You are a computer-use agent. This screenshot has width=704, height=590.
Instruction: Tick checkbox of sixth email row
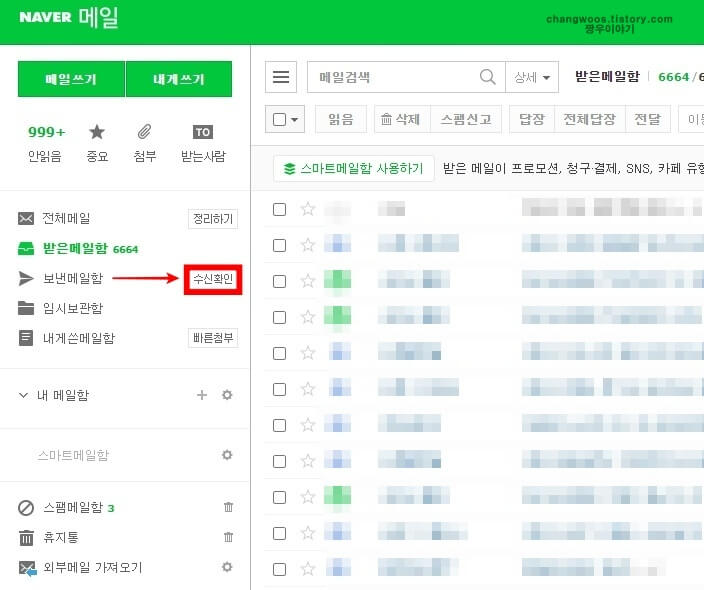[279, 389]
